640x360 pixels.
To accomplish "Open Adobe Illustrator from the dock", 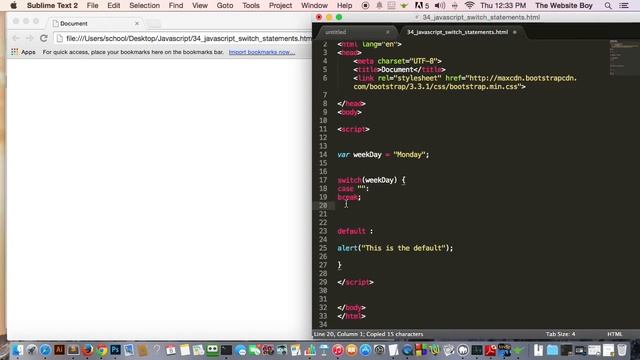I will point(59,349).
